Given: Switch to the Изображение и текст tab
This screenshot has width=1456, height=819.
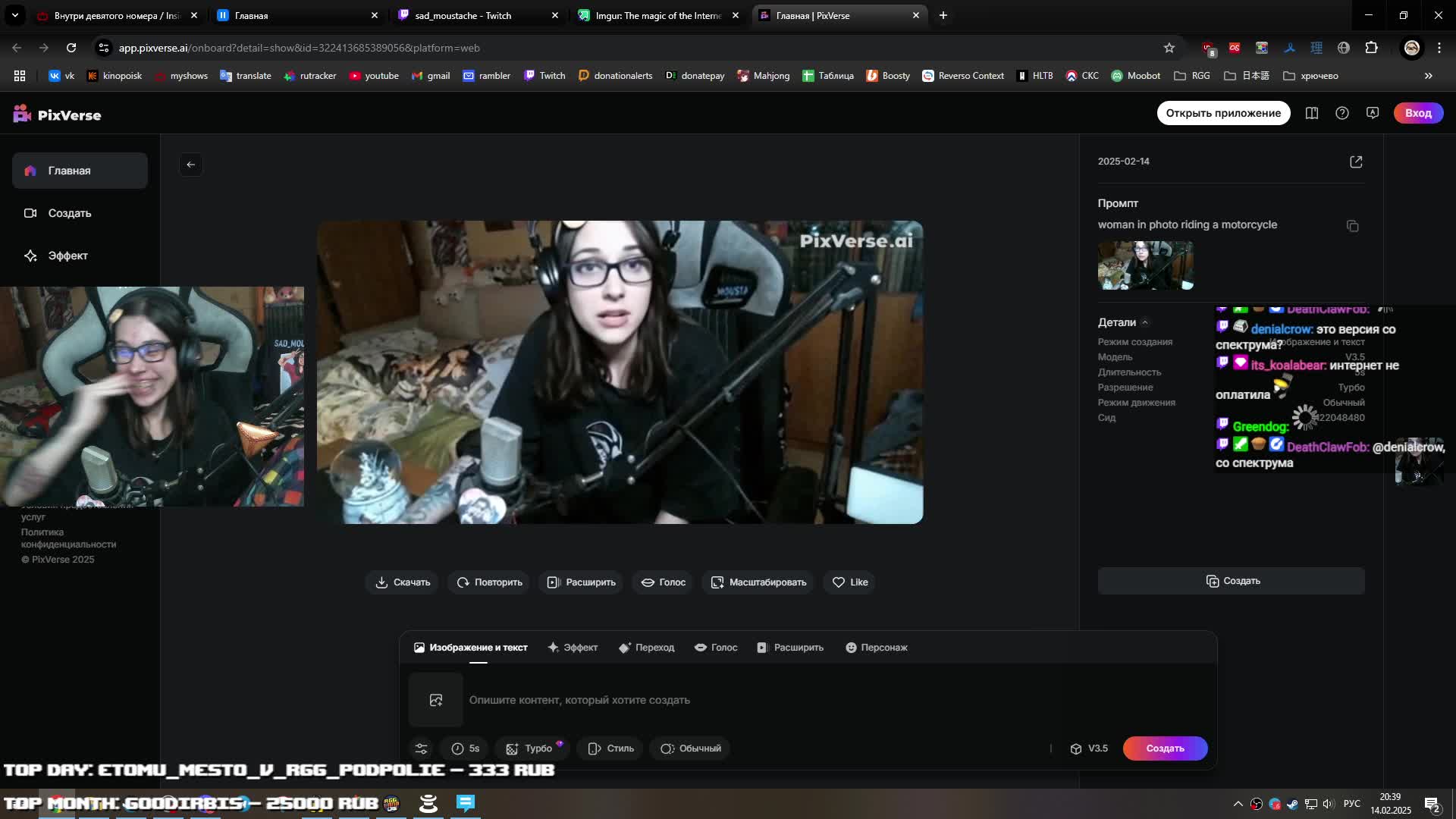Looking at the screenshot, I should point(471,648).
